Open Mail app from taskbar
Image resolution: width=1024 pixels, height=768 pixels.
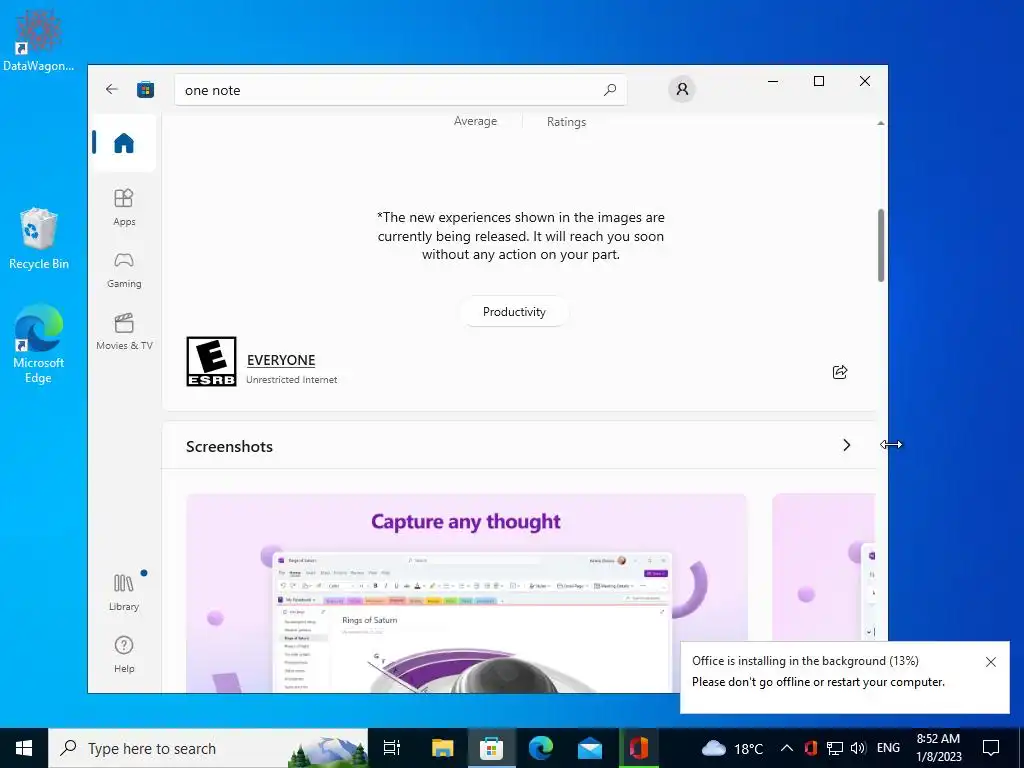(x=590, y=748)
